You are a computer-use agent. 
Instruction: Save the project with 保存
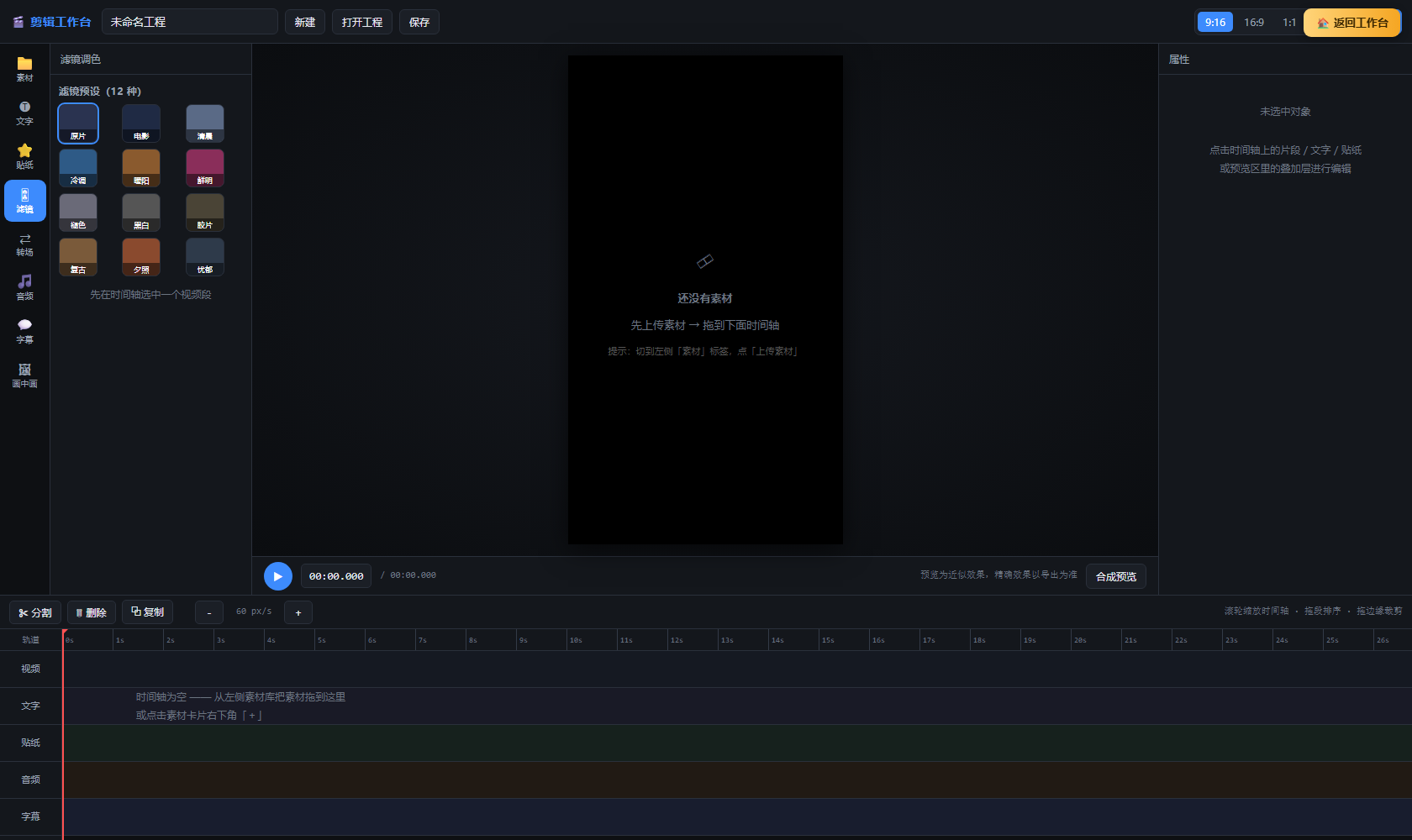coord(419,22)
